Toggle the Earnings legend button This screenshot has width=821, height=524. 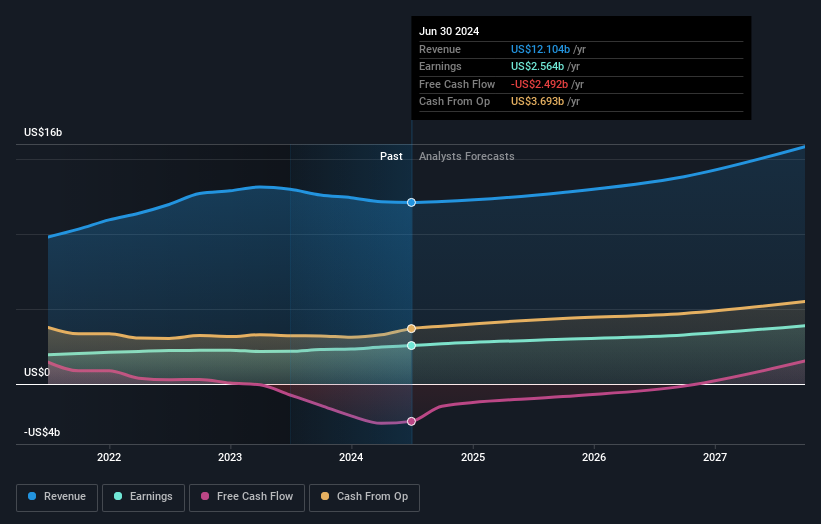tap(143, 497)
